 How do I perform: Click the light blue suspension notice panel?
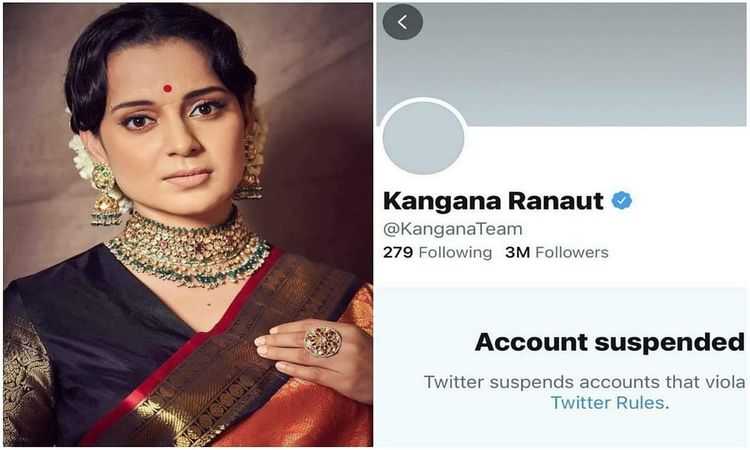(x=561, y=367)
